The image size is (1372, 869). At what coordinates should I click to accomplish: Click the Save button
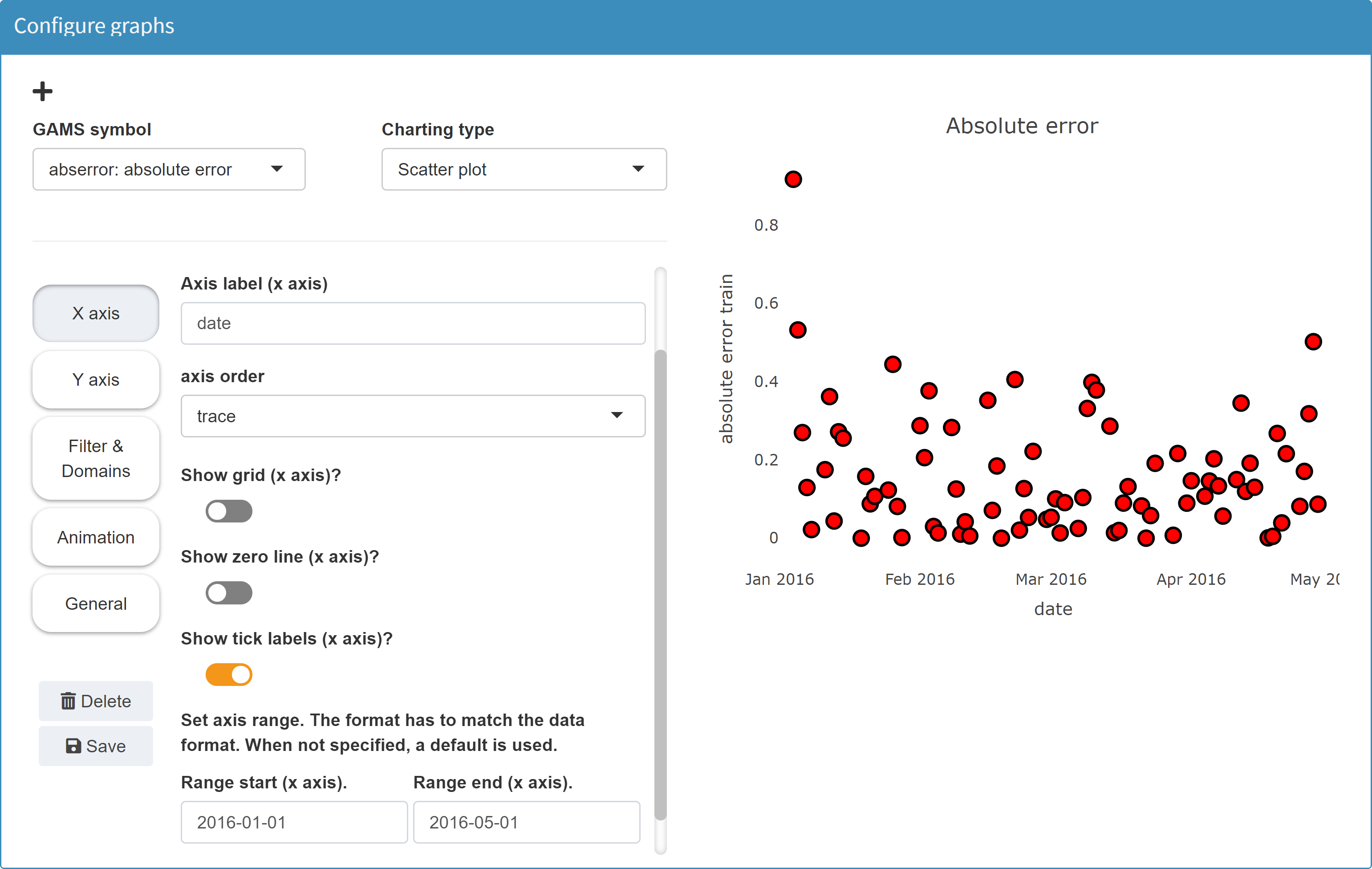96,746
